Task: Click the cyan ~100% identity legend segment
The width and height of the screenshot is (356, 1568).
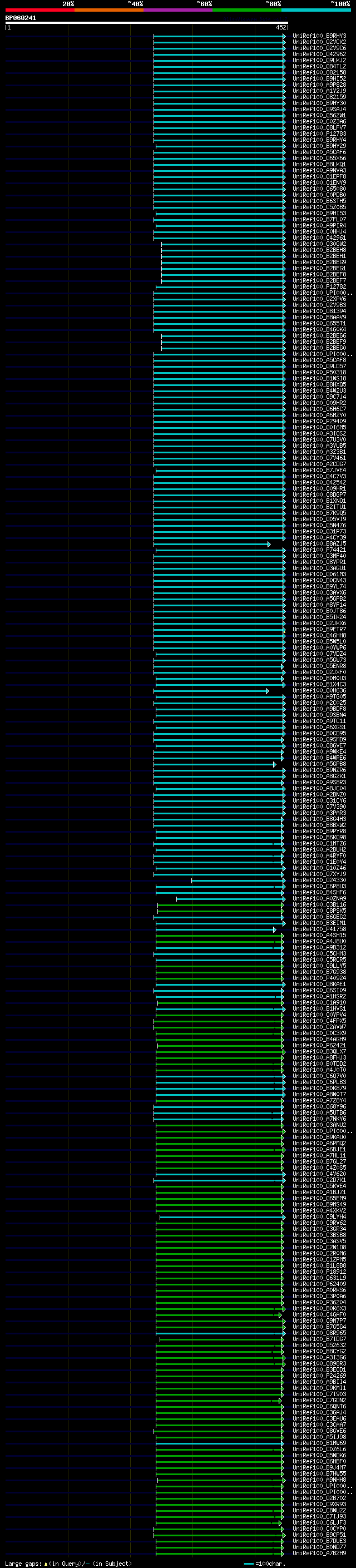Action: (x=316, y=10)
